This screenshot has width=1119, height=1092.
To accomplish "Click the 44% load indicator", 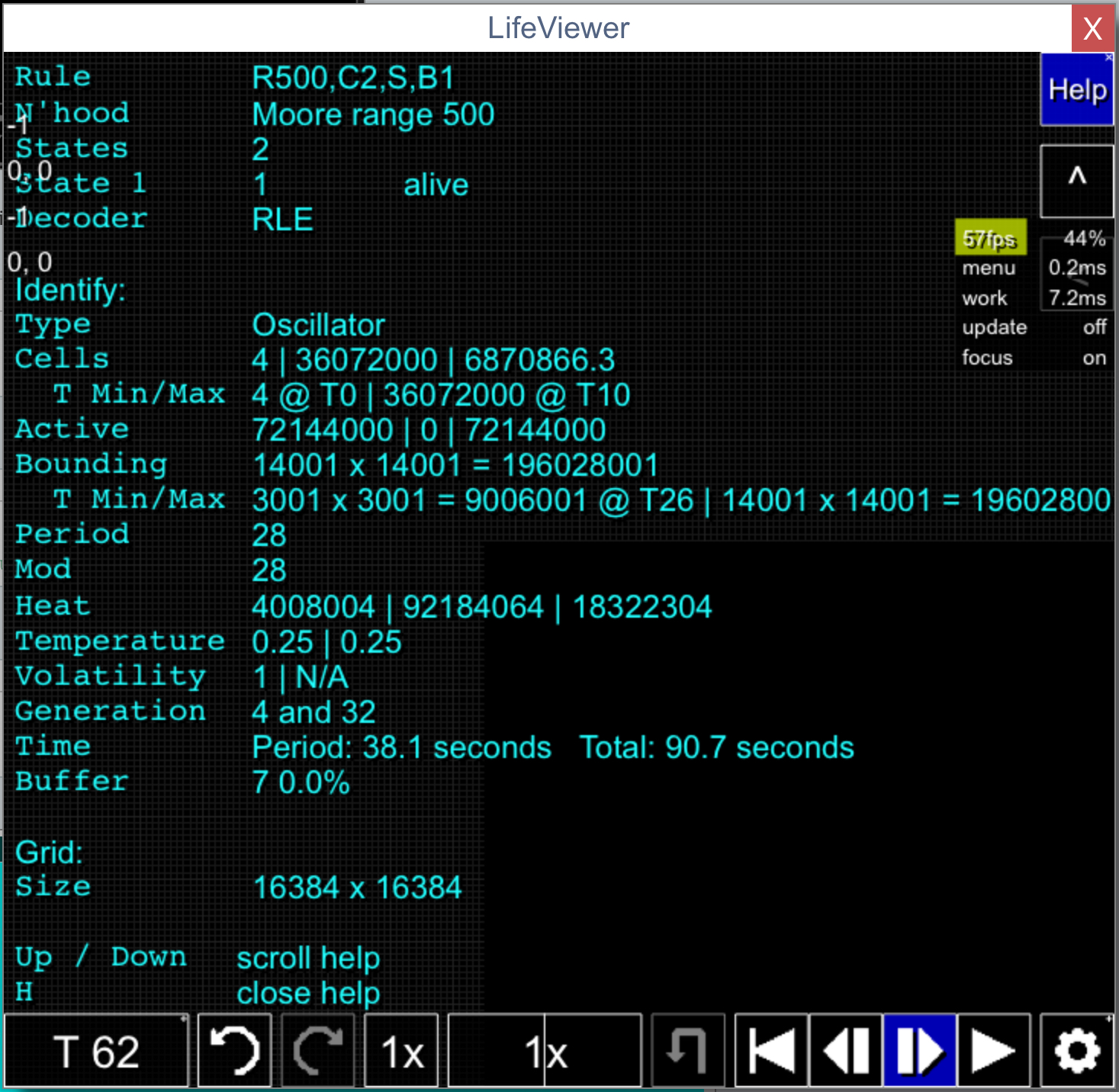I will click(x=1084, y=239).
